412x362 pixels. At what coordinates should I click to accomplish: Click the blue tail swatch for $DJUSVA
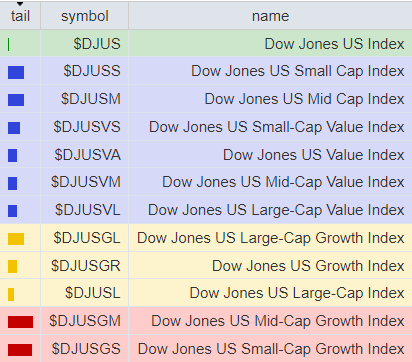[12, 155]
